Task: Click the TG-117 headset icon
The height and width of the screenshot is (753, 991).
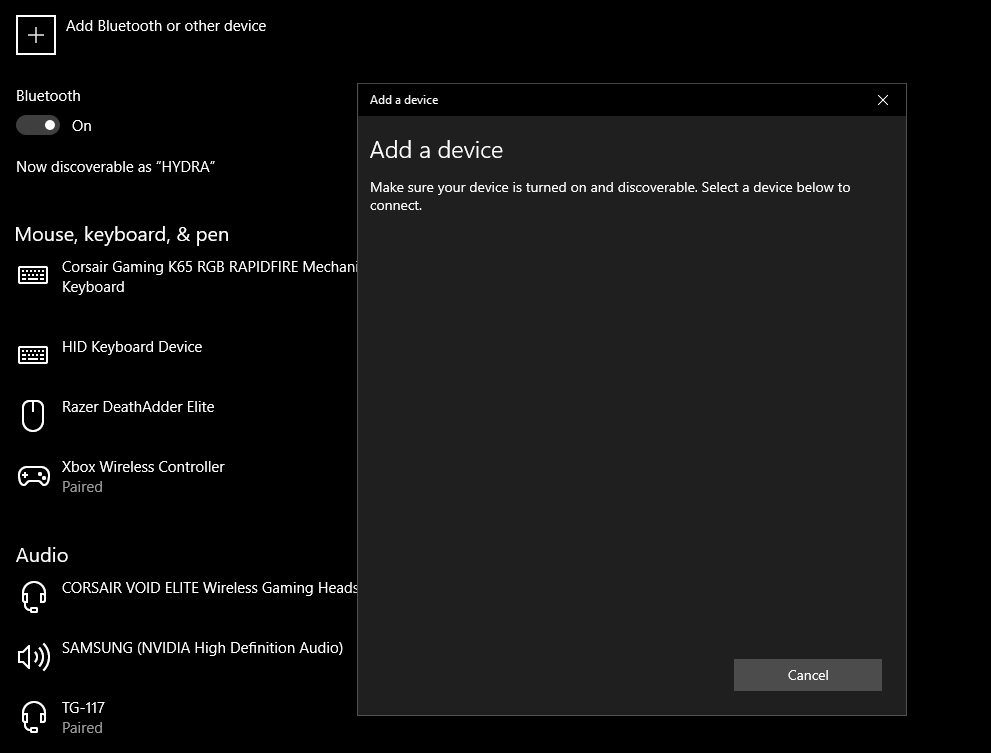Action: 33,717
